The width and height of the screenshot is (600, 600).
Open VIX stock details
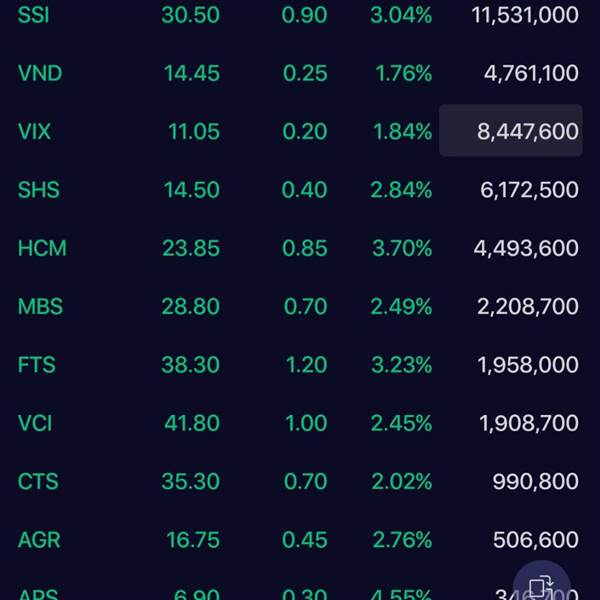(x=35, y=131)
